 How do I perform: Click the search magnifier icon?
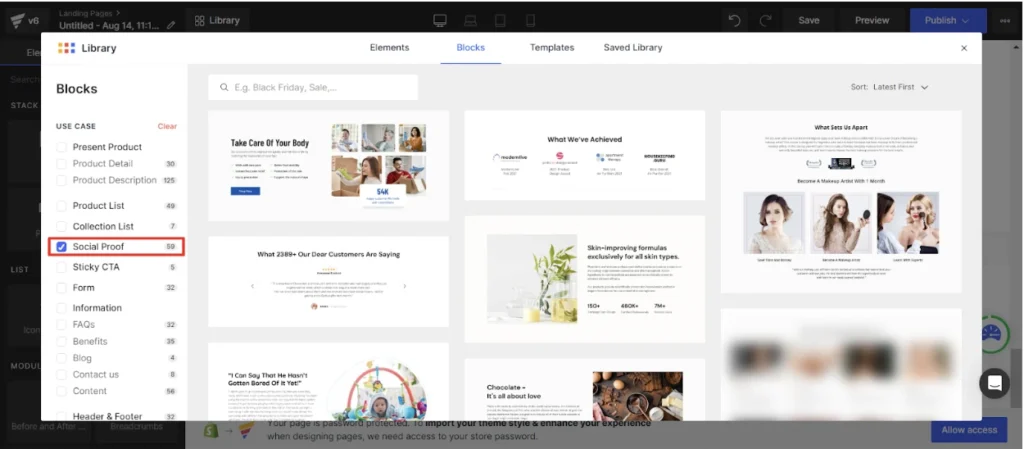224,87
